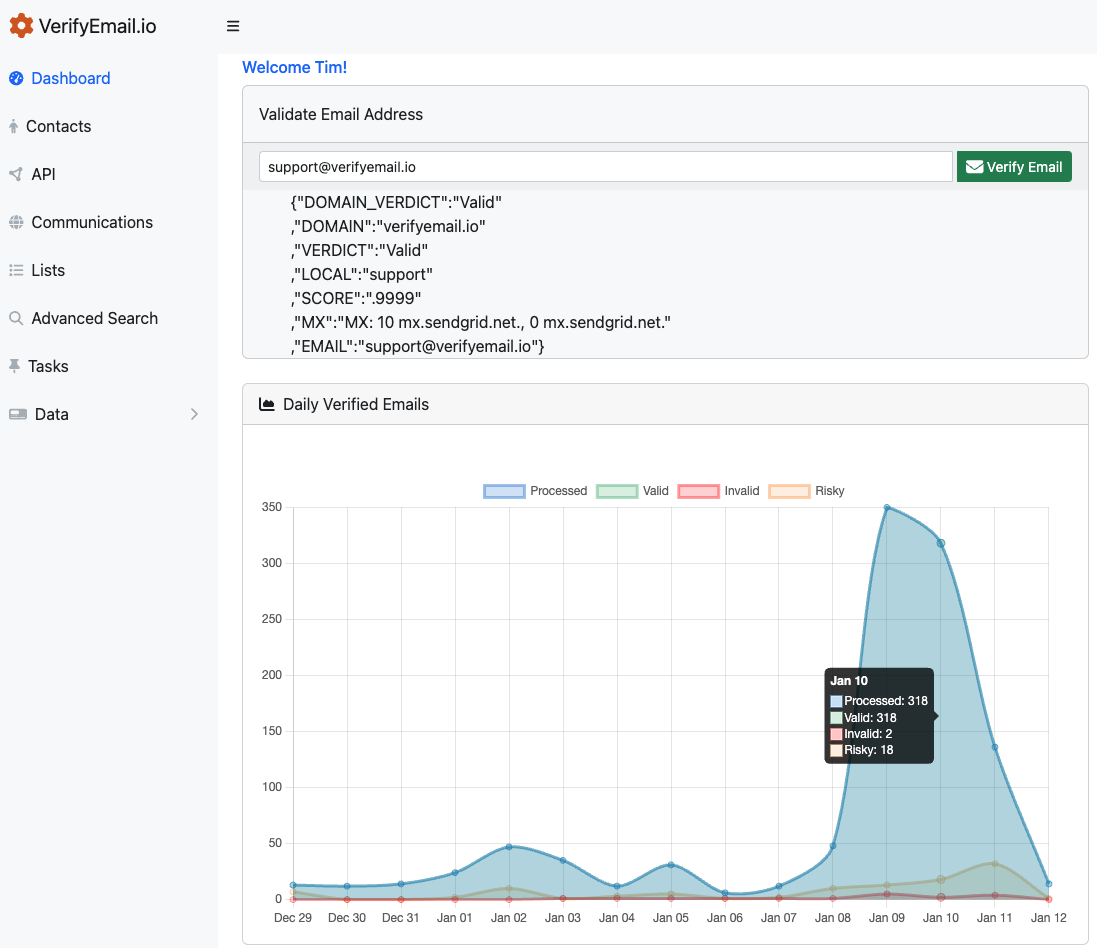Image resolution: width=1097 pixels, height=948 pixels.
Task: Open the Contacts page
Action: pyautogui.click(x=58, y=126)
